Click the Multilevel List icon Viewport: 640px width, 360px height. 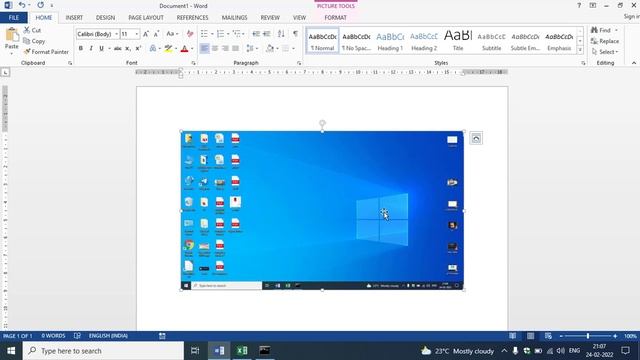click(236, 34)
